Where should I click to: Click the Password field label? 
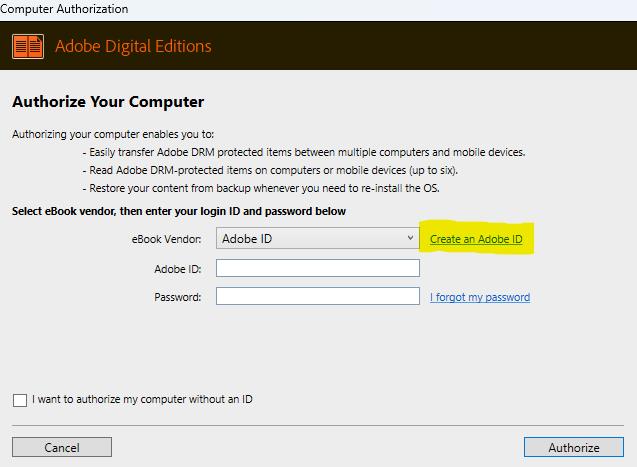pyautogui.click(x=177, y=297)
